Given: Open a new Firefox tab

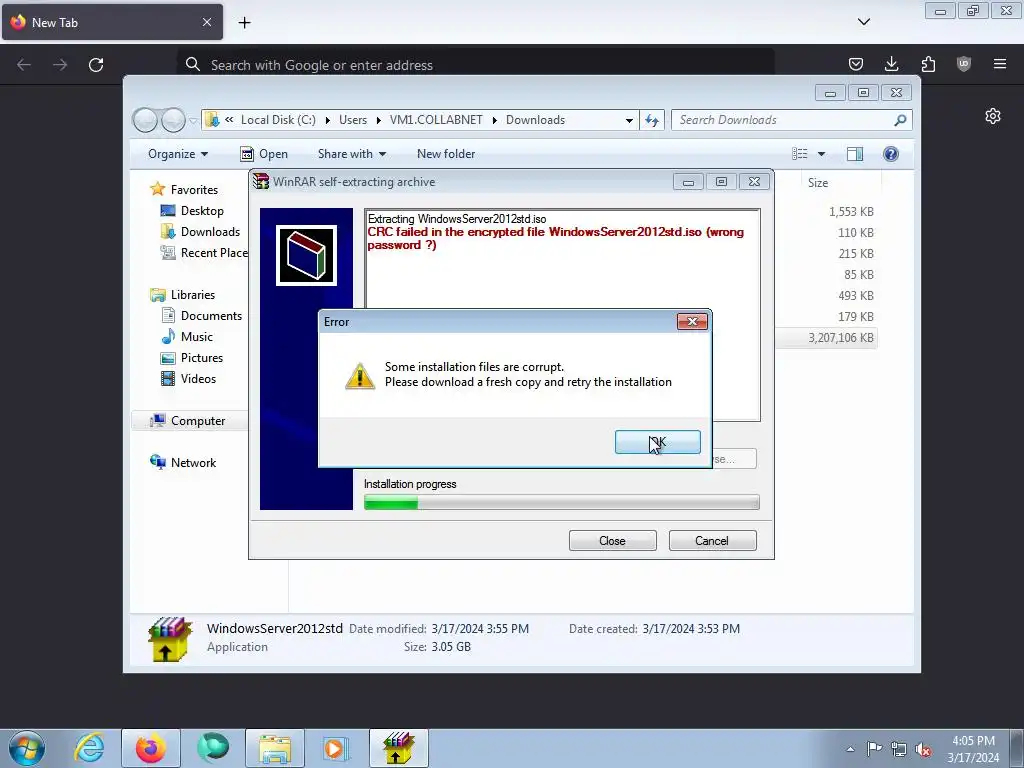Looking at the screenshot, I should pyautogui.click(x=244, y=23).
